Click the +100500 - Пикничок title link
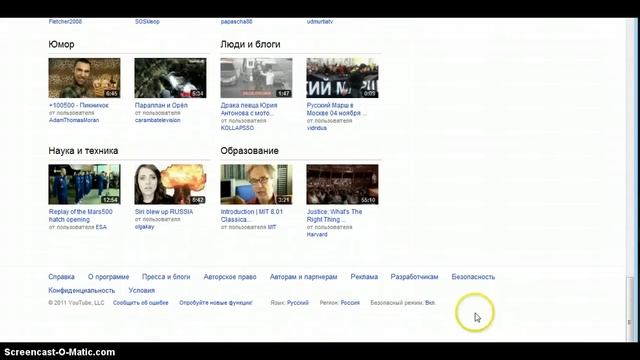This screenshot has height=360, width=640. 79,105
